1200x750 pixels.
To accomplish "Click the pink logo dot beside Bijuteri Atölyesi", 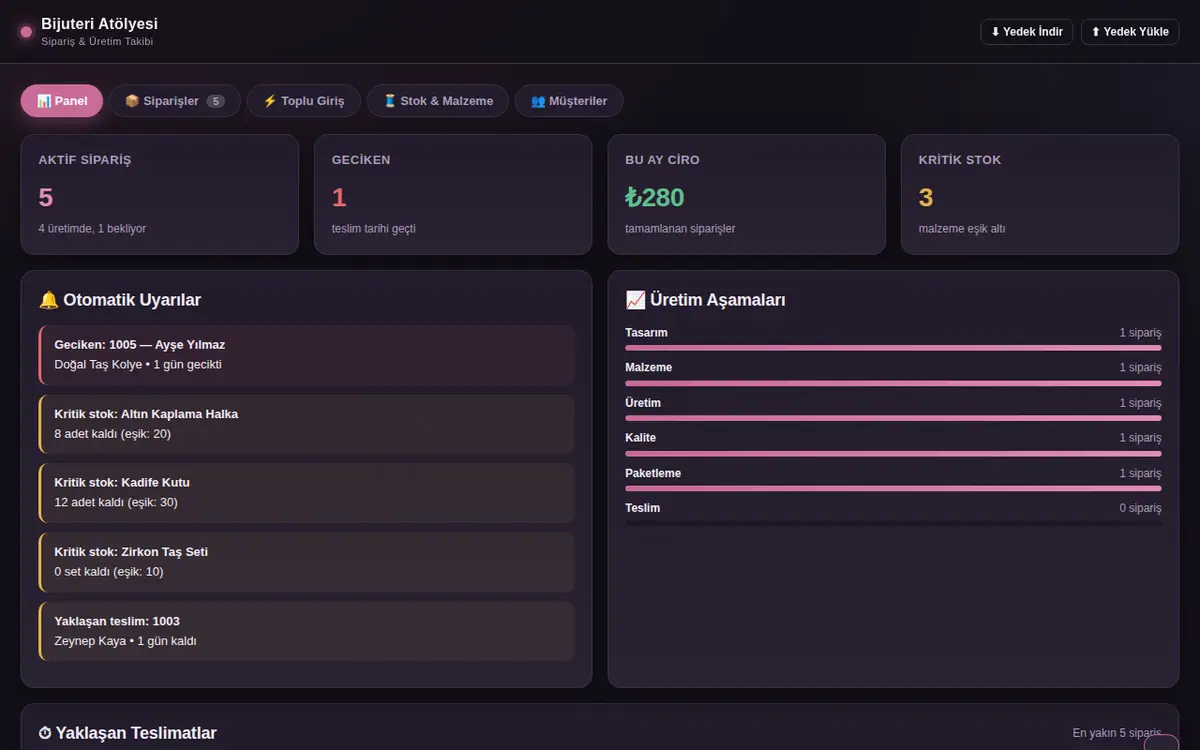I will coord(26,32).
